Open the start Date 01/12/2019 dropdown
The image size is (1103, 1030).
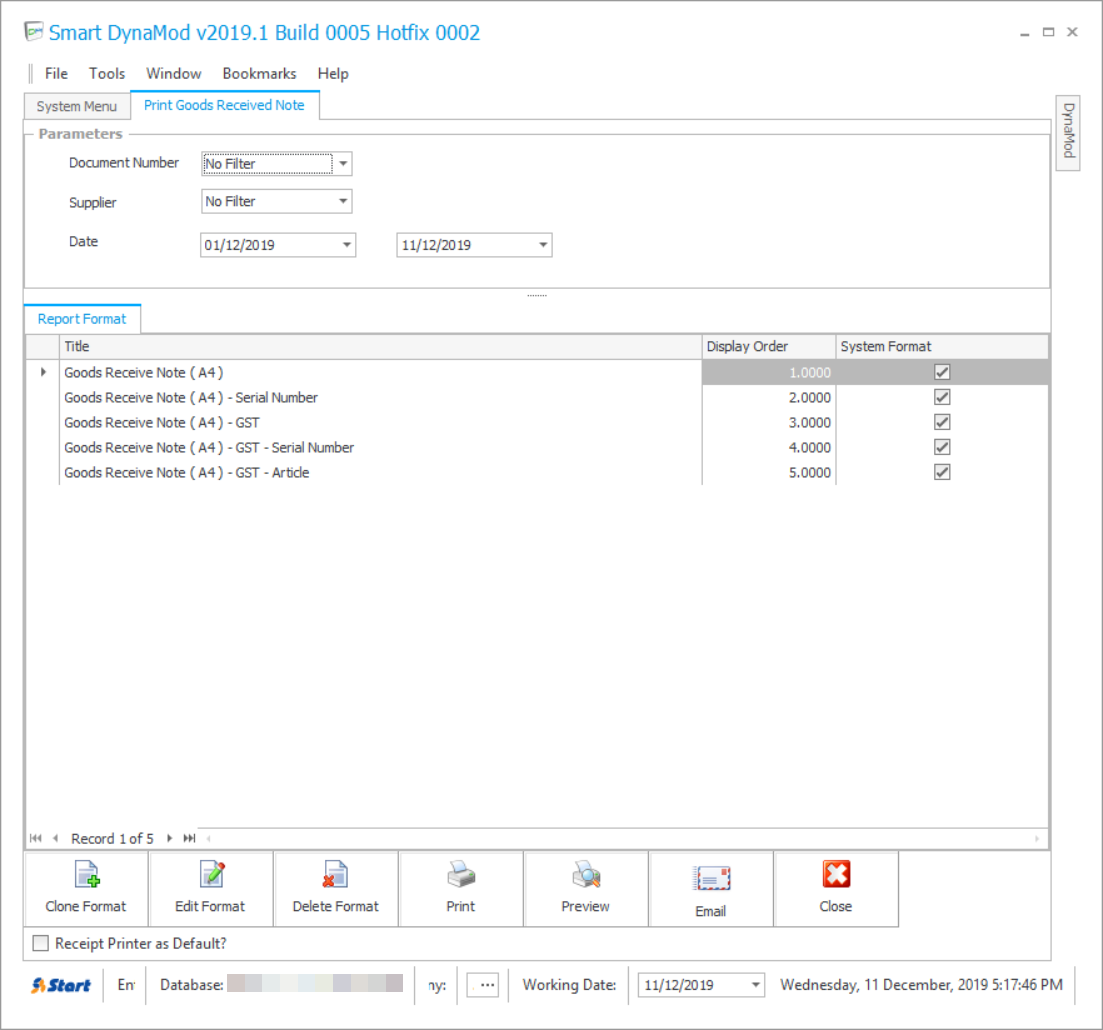pos(347,245)
